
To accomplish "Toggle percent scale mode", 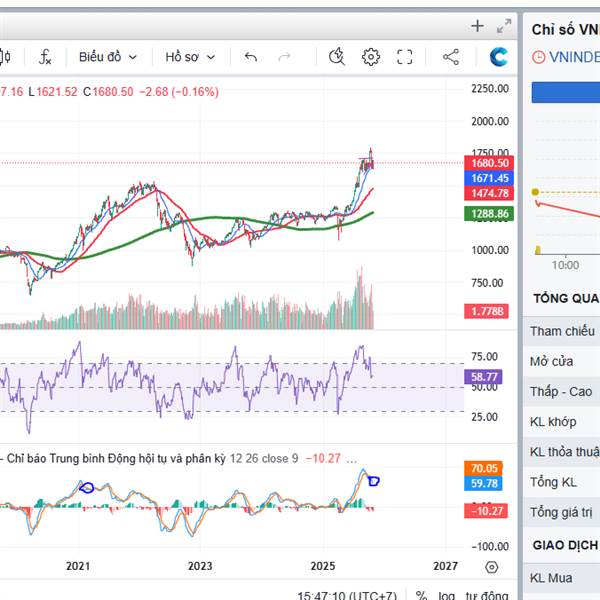I will pos(422,596).
